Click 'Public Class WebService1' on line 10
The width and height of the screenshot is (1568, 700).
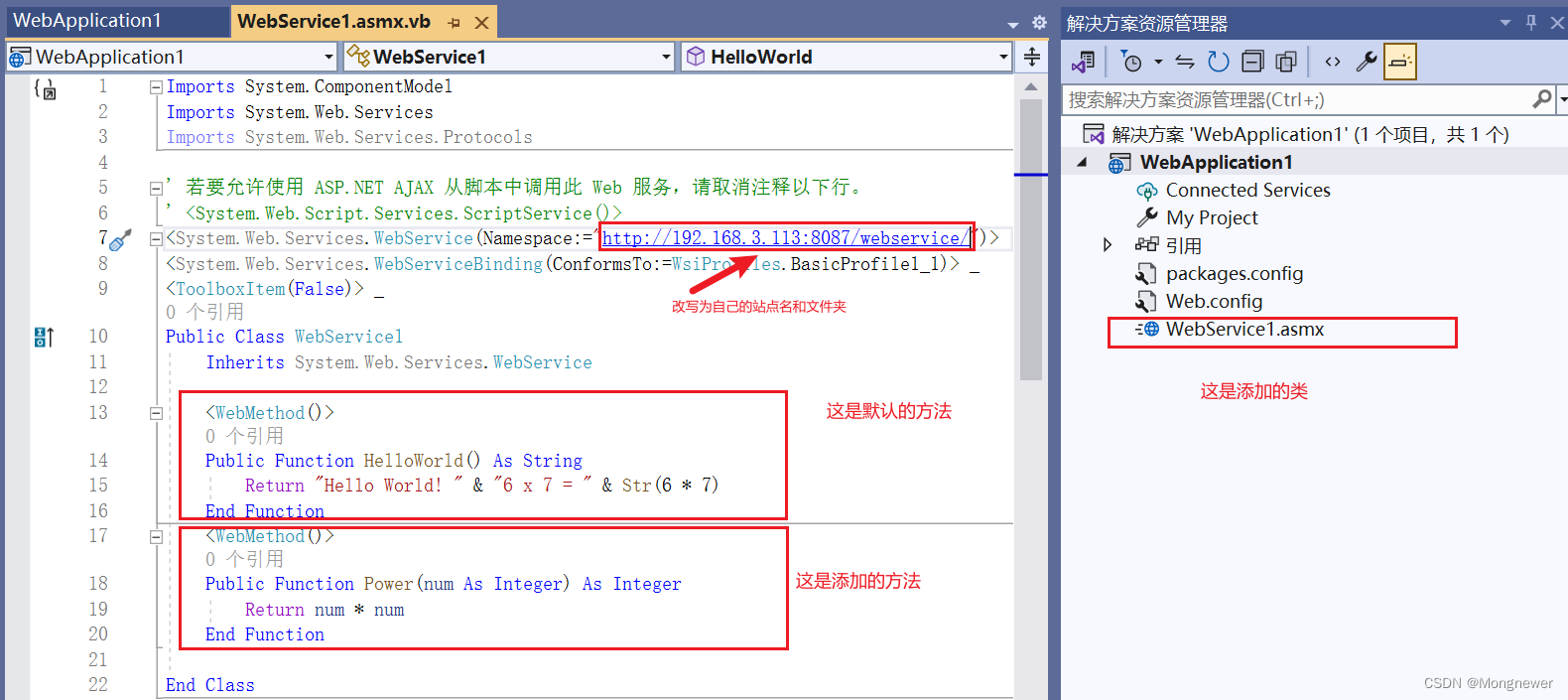[284, 337]
